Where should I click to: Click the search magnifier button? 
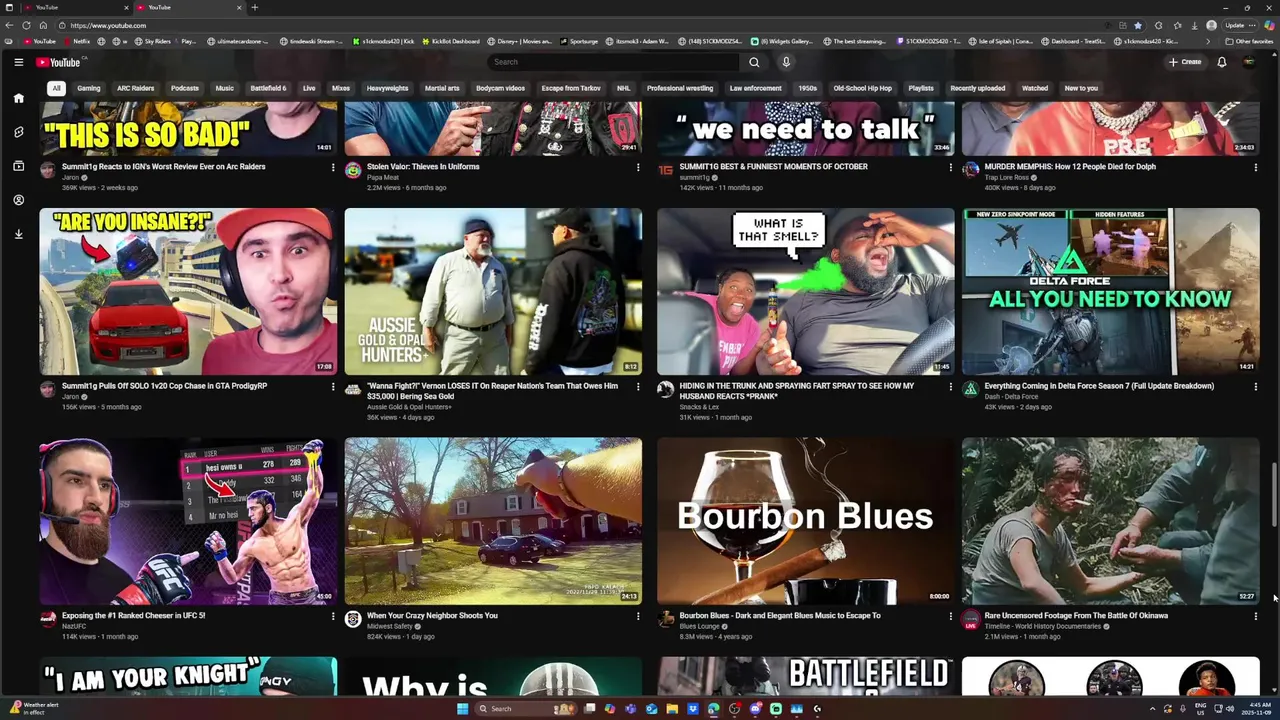(x=754, y=62)
